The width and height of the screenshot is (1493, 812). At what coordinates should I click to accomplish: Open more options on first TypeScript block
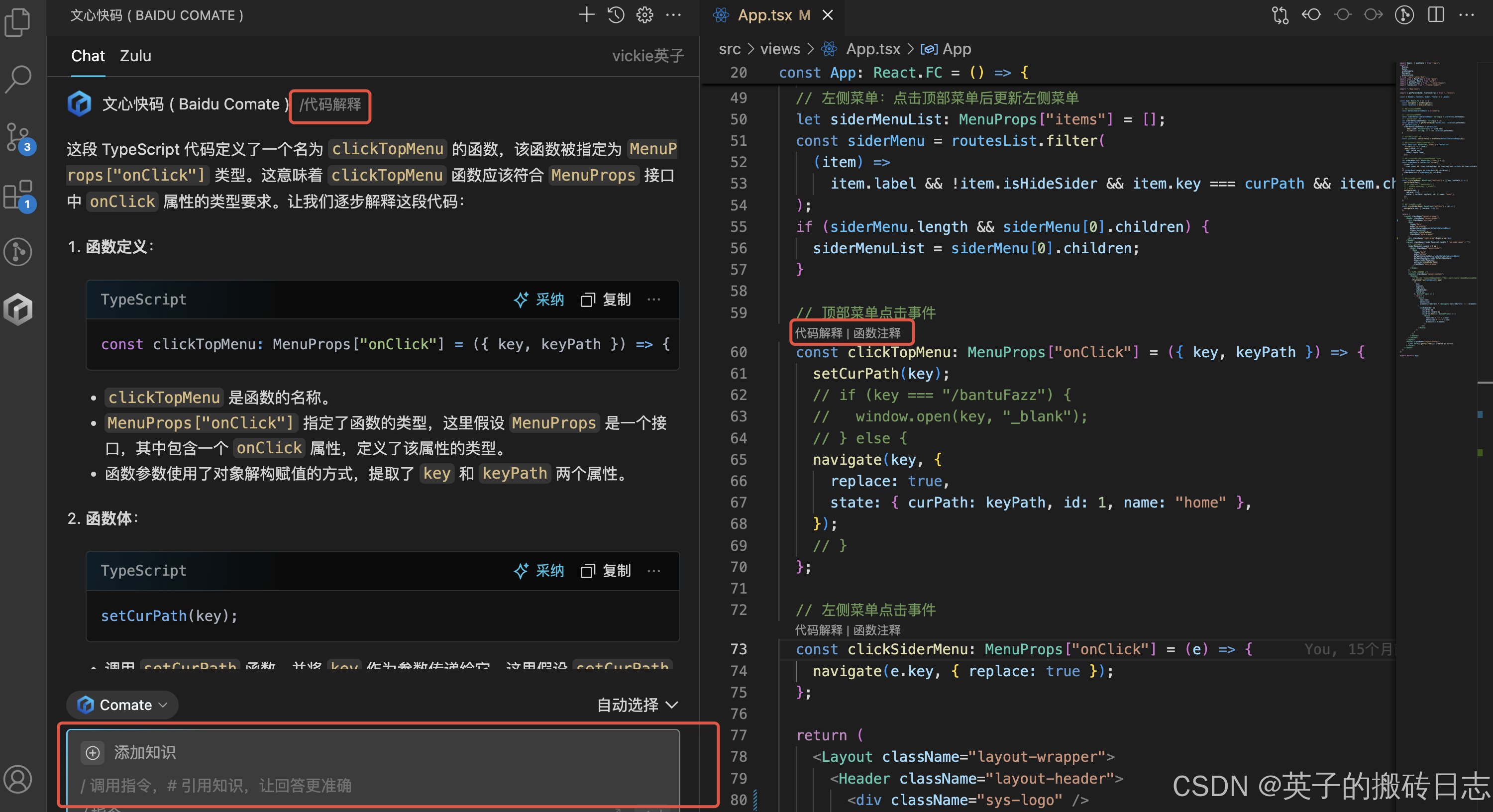point(654,299)
